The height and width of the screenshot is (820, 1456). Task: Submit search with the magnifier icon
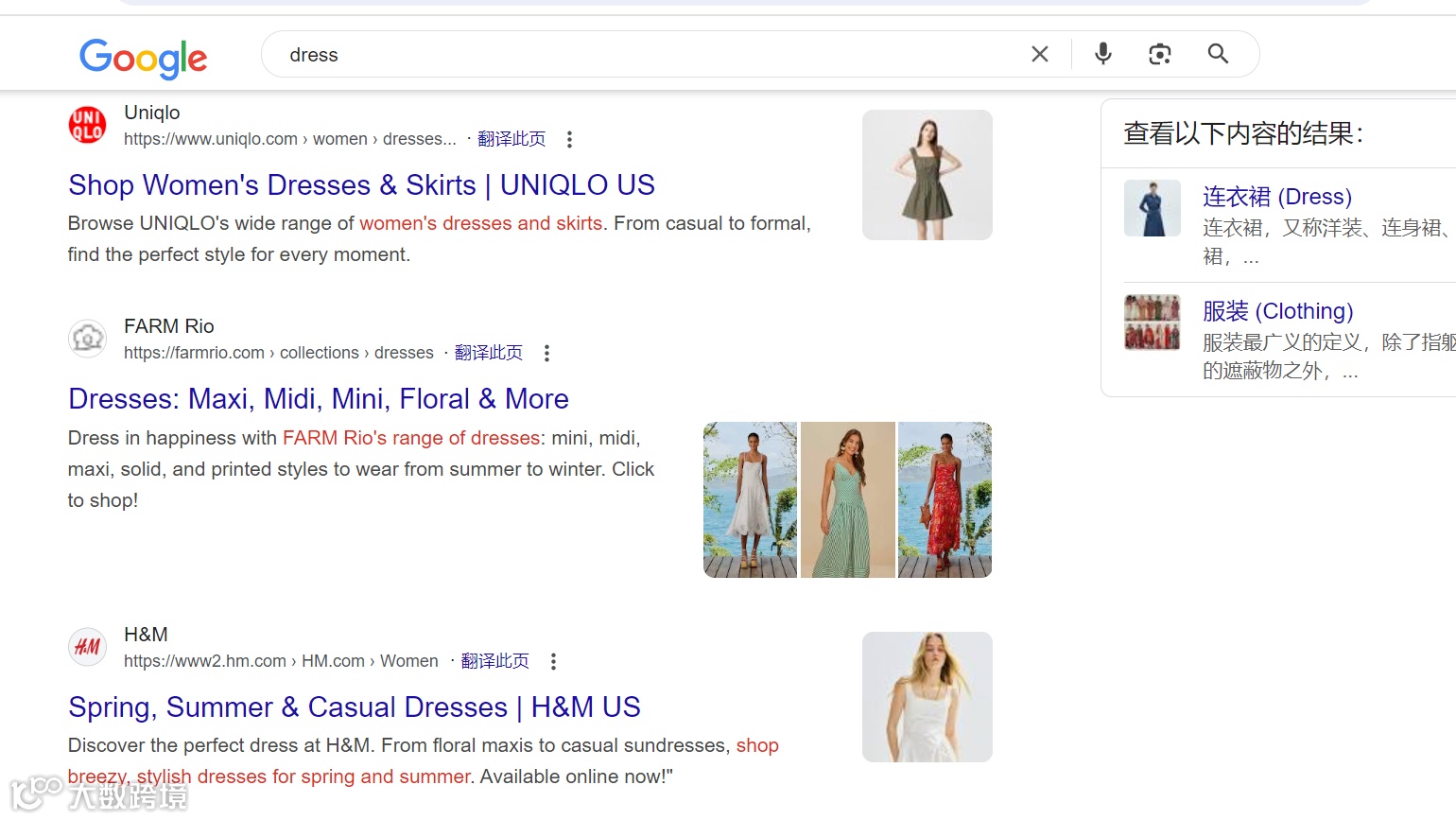click(x=1218, y=55)
